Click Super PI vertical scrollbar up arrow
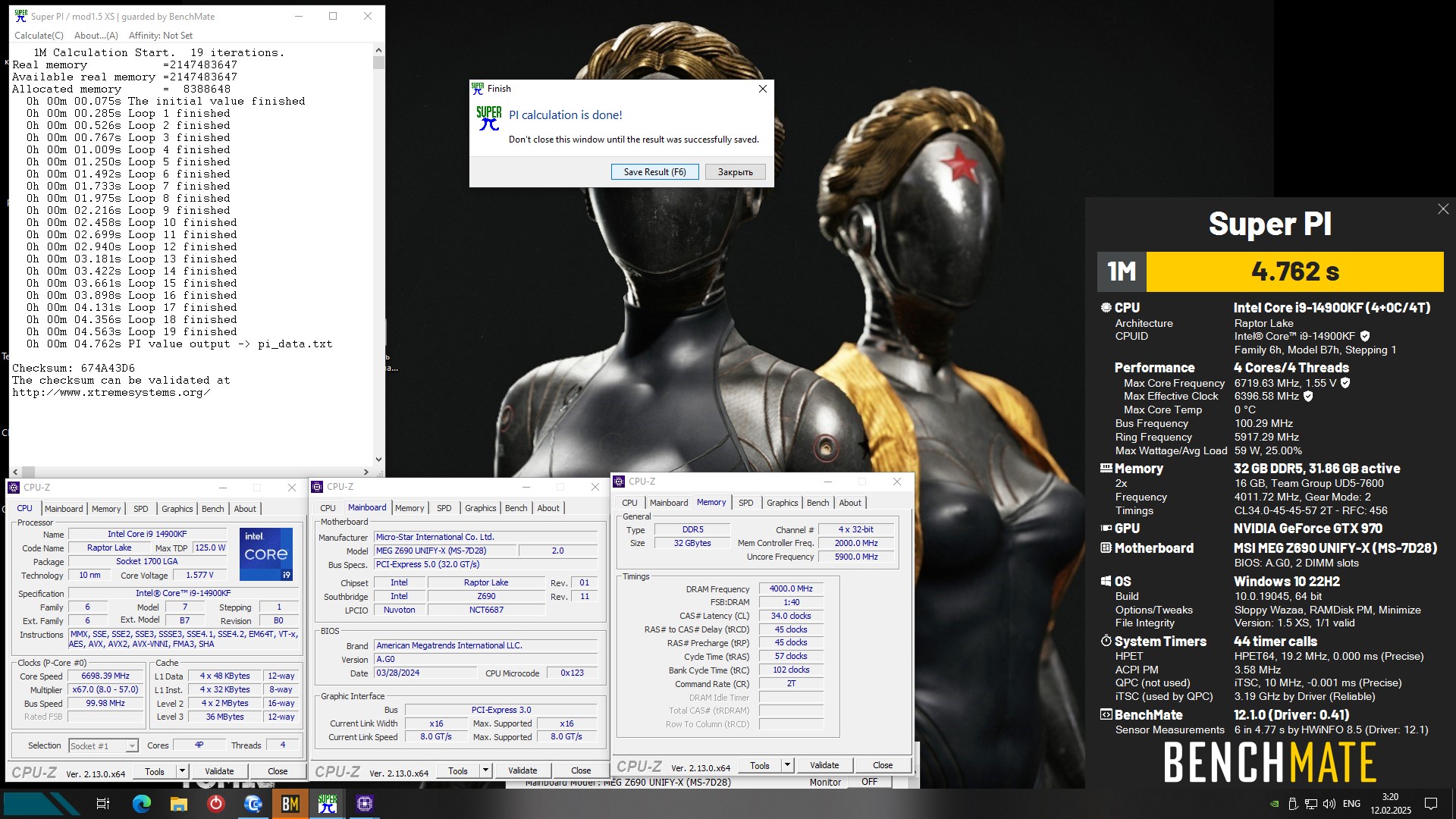Screen dimensions: 1456x819 click(378, 51)
